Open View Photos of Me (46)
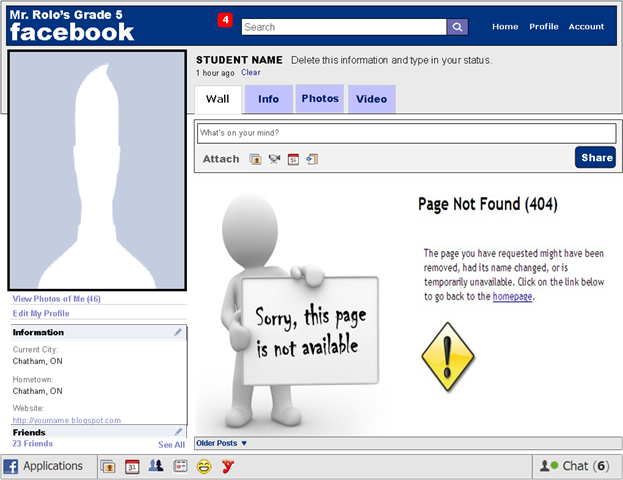Screen dimensions: 623x480 pos(56,299)
